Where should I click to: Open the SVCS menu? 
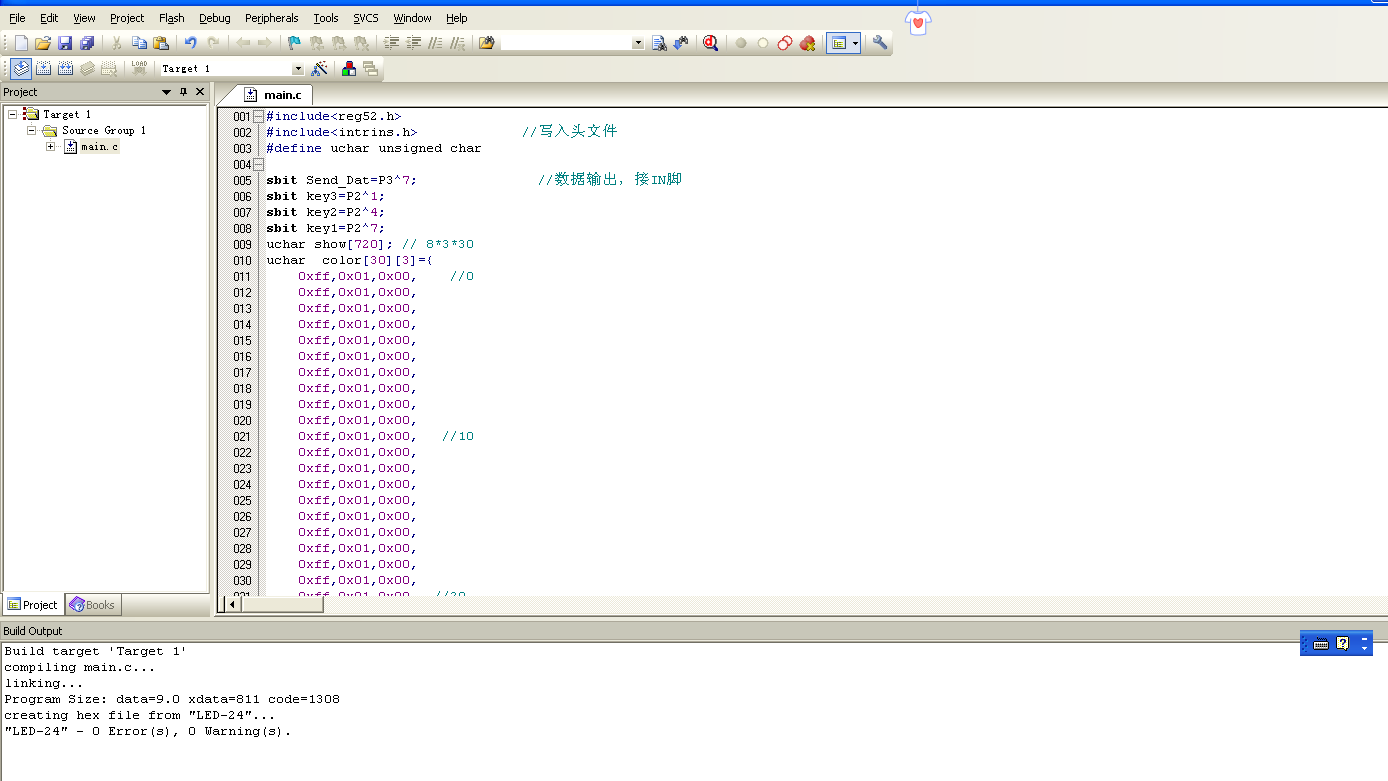[x=365, y=18]
